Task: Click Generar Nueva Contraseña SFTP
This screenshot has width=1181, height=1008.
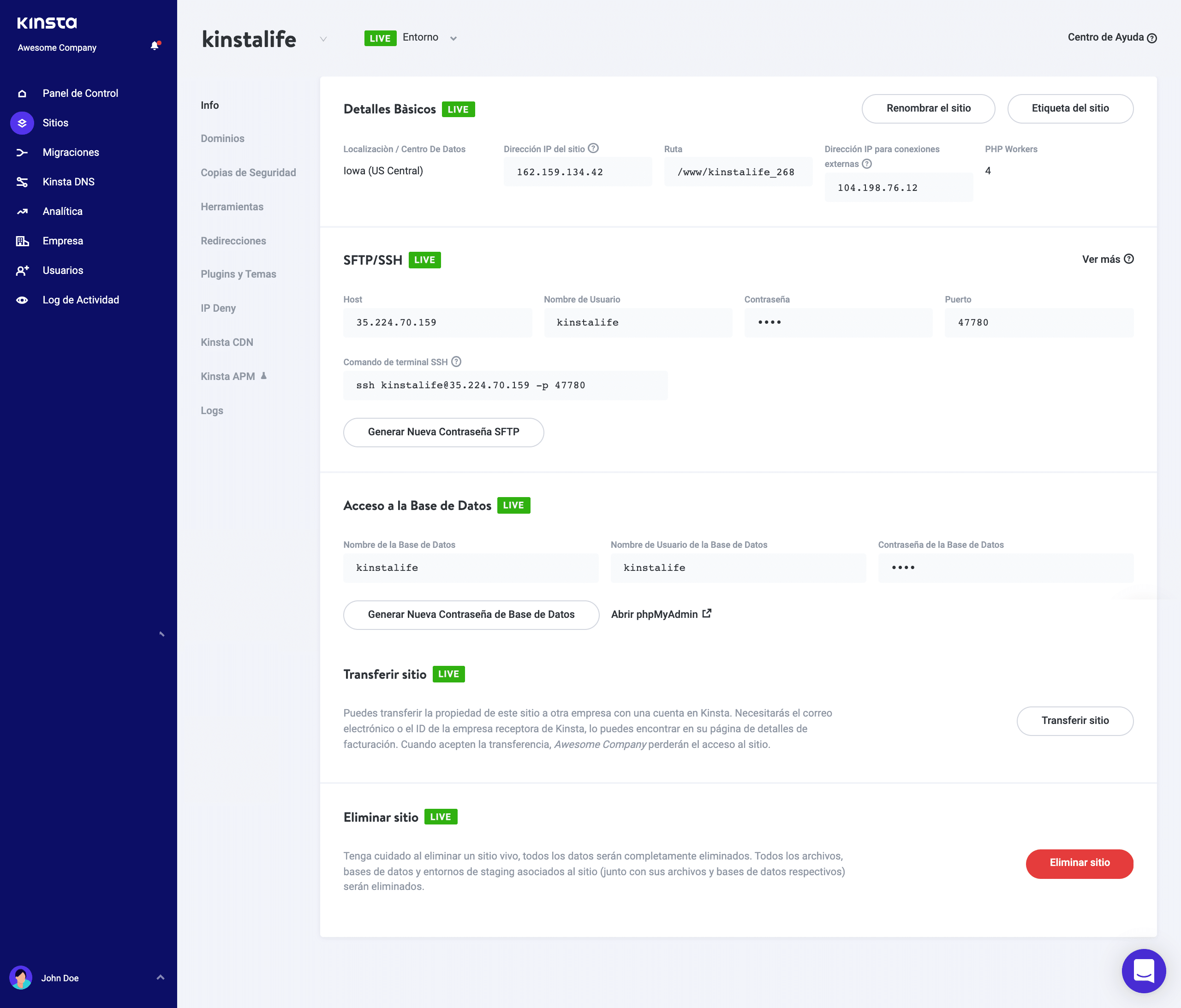Action: click(x=443, y=433)
